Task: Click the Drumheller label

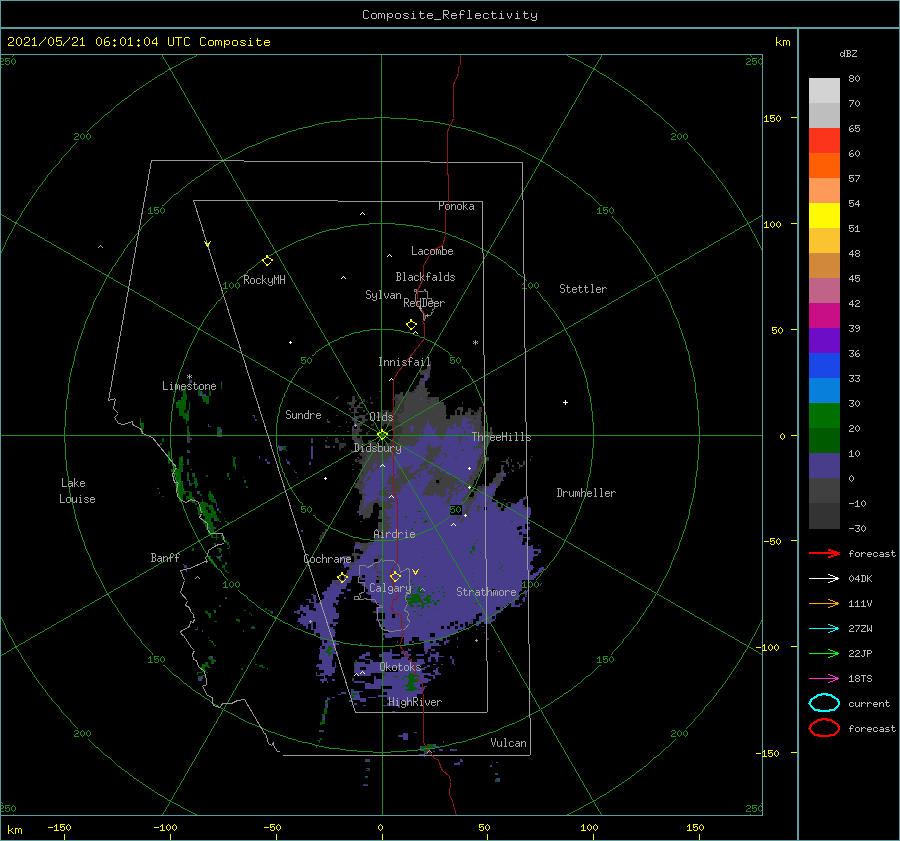Action: [x=586, y=493]
